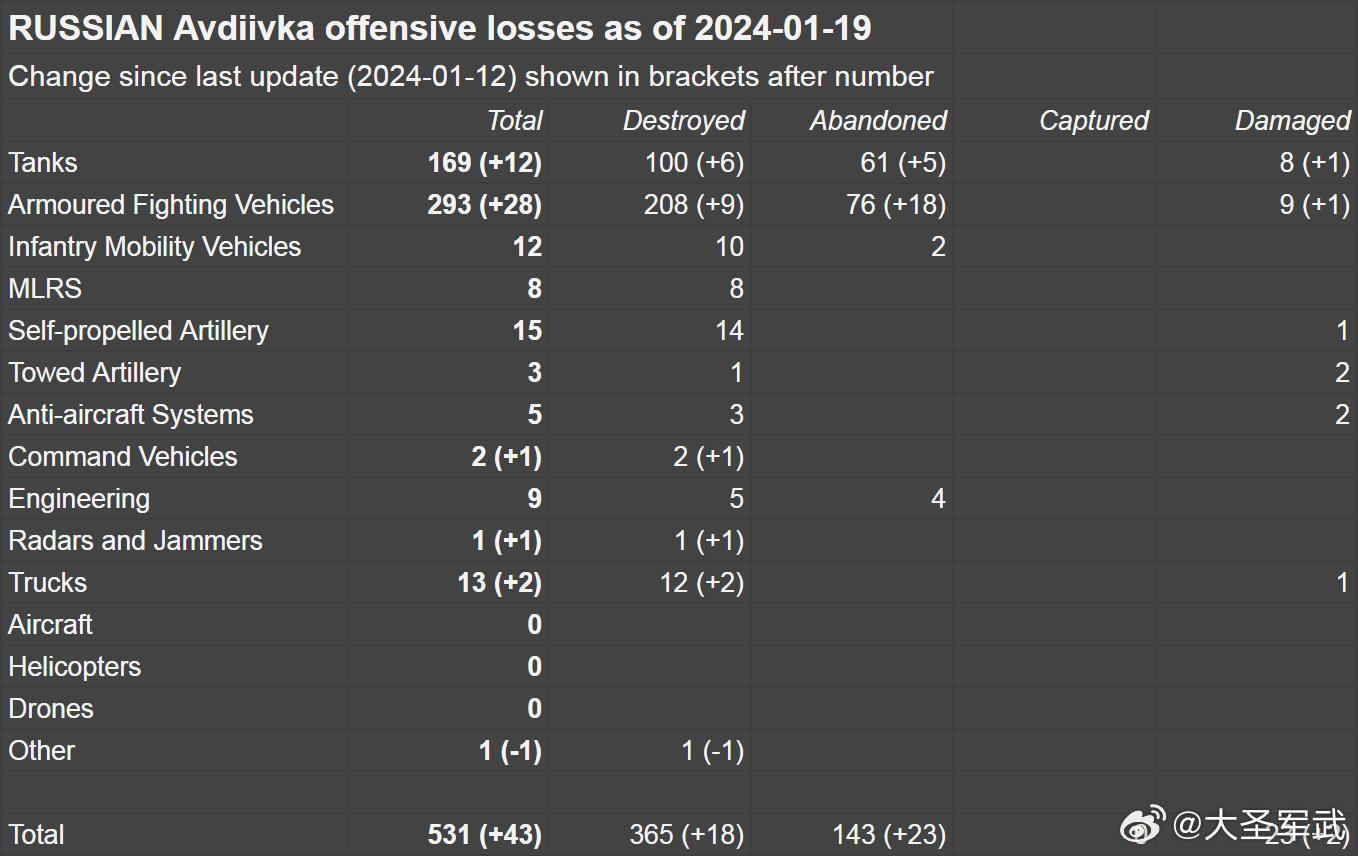
Task: Select Command Vehicles destroyed cell 2 (+1)
Action: [708, 457]
